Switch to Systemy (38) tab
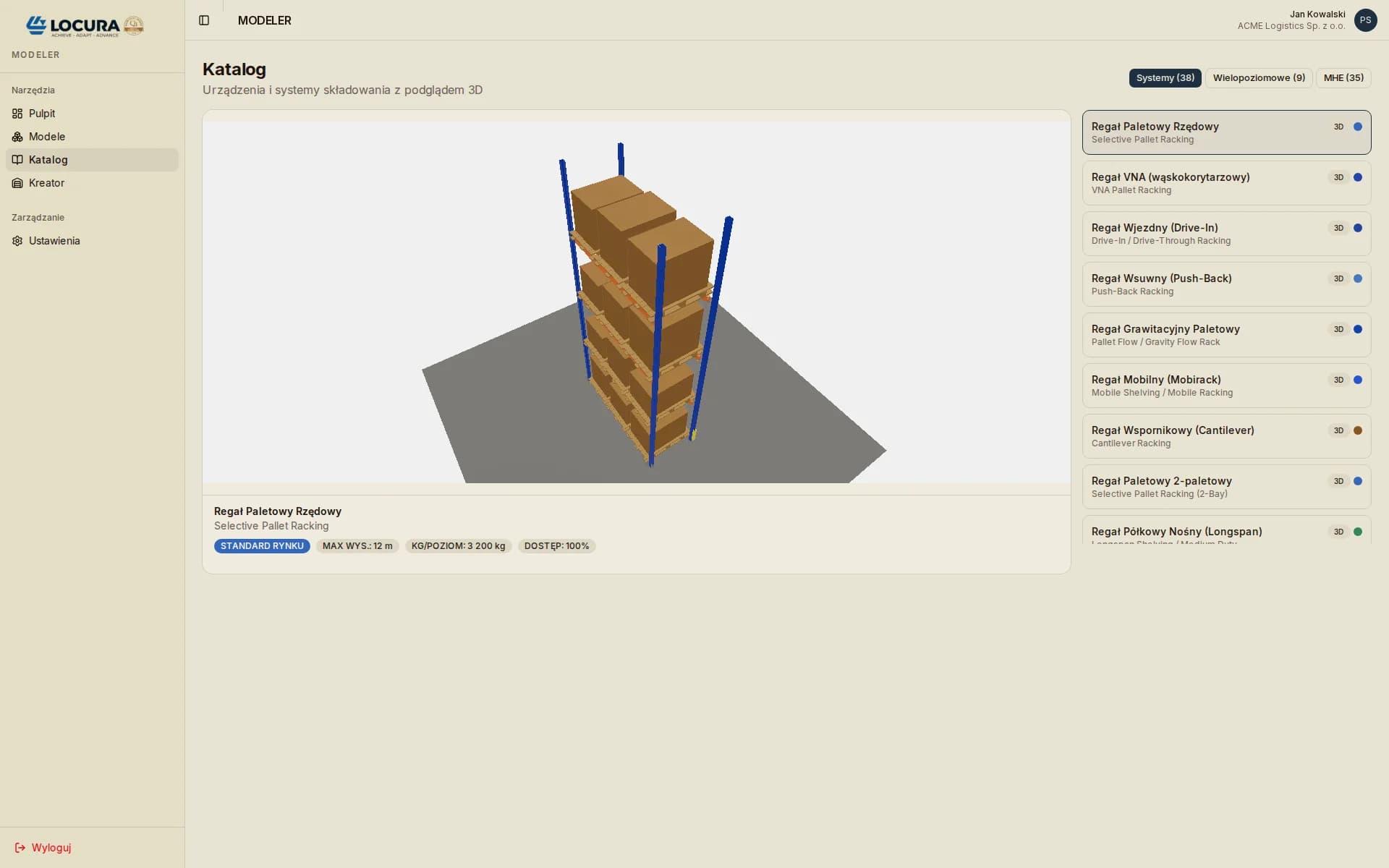The width and height of the screenshot is (1389, 868). tap(1165, 78)
